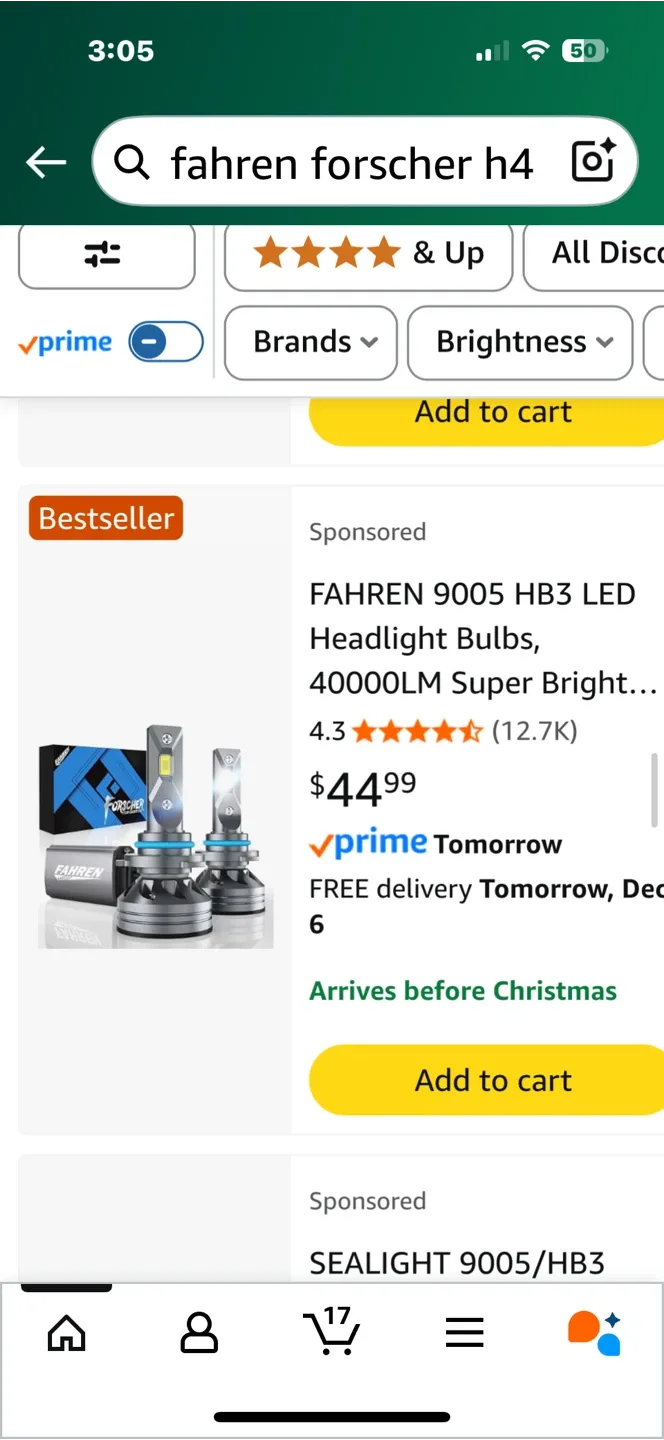Open the Brightness dropdown filter

pyautogui.click(x=519, y=342)
